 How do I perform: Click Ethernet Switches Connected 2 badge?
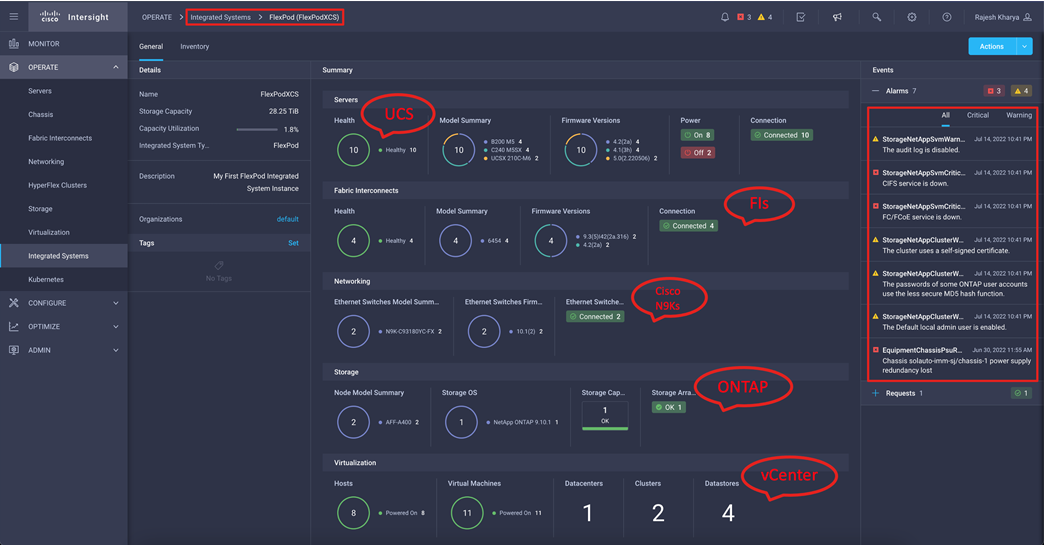click(x=595, y=317)
